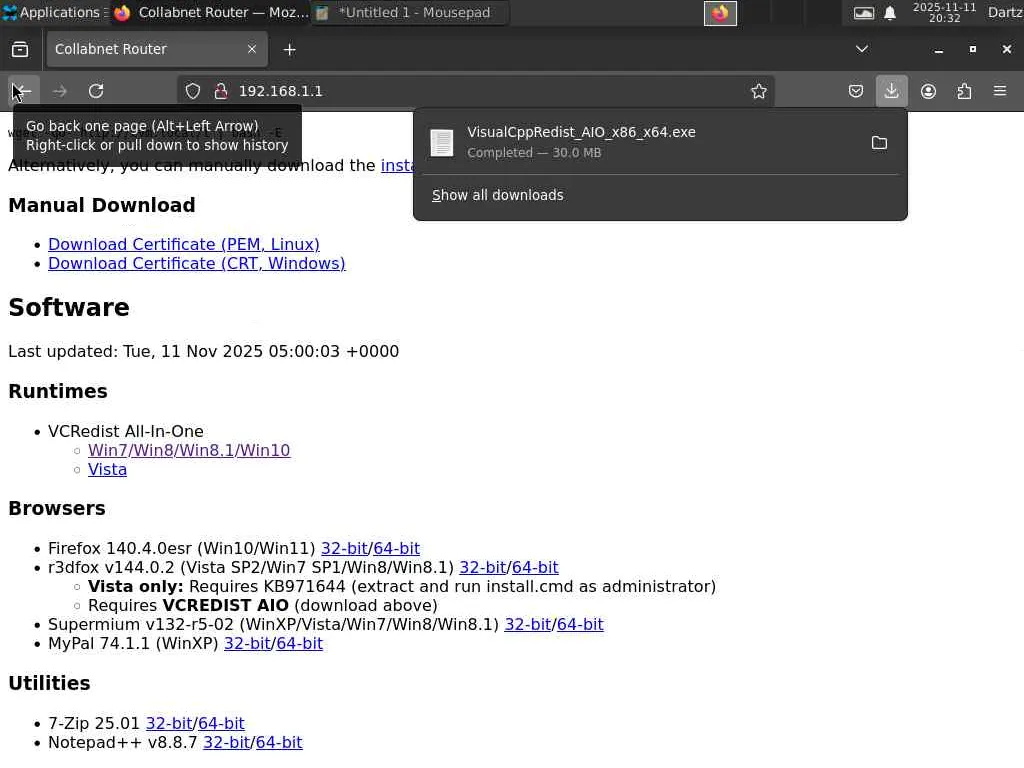The width and height of the screenshot is (1024, 768).
Task: Click the panel clock date and time
Action: (944, 12)
